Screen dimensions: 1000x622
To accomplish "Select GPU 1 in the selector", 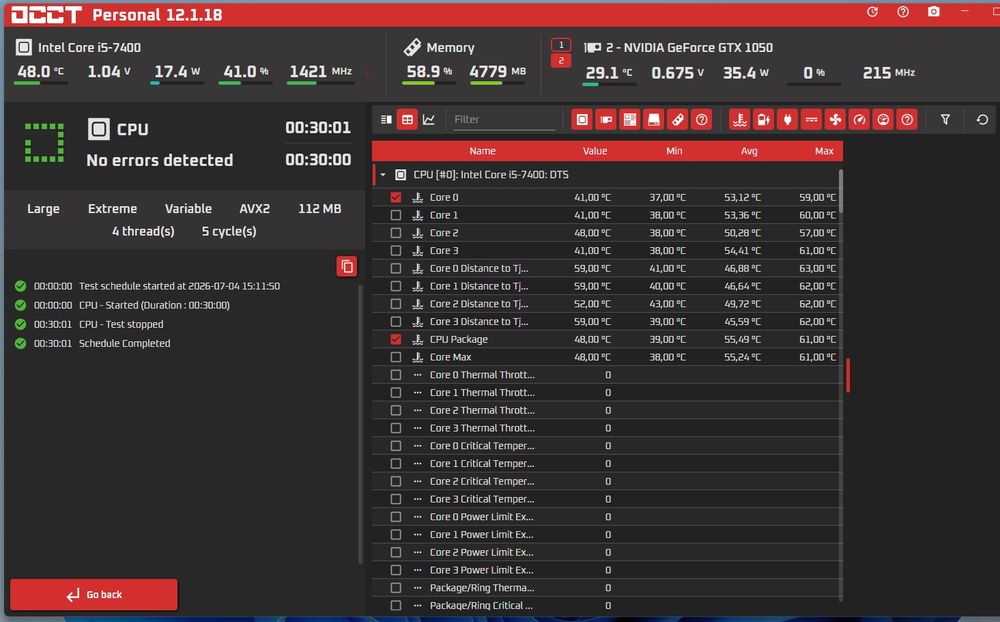I will (561, 45).
